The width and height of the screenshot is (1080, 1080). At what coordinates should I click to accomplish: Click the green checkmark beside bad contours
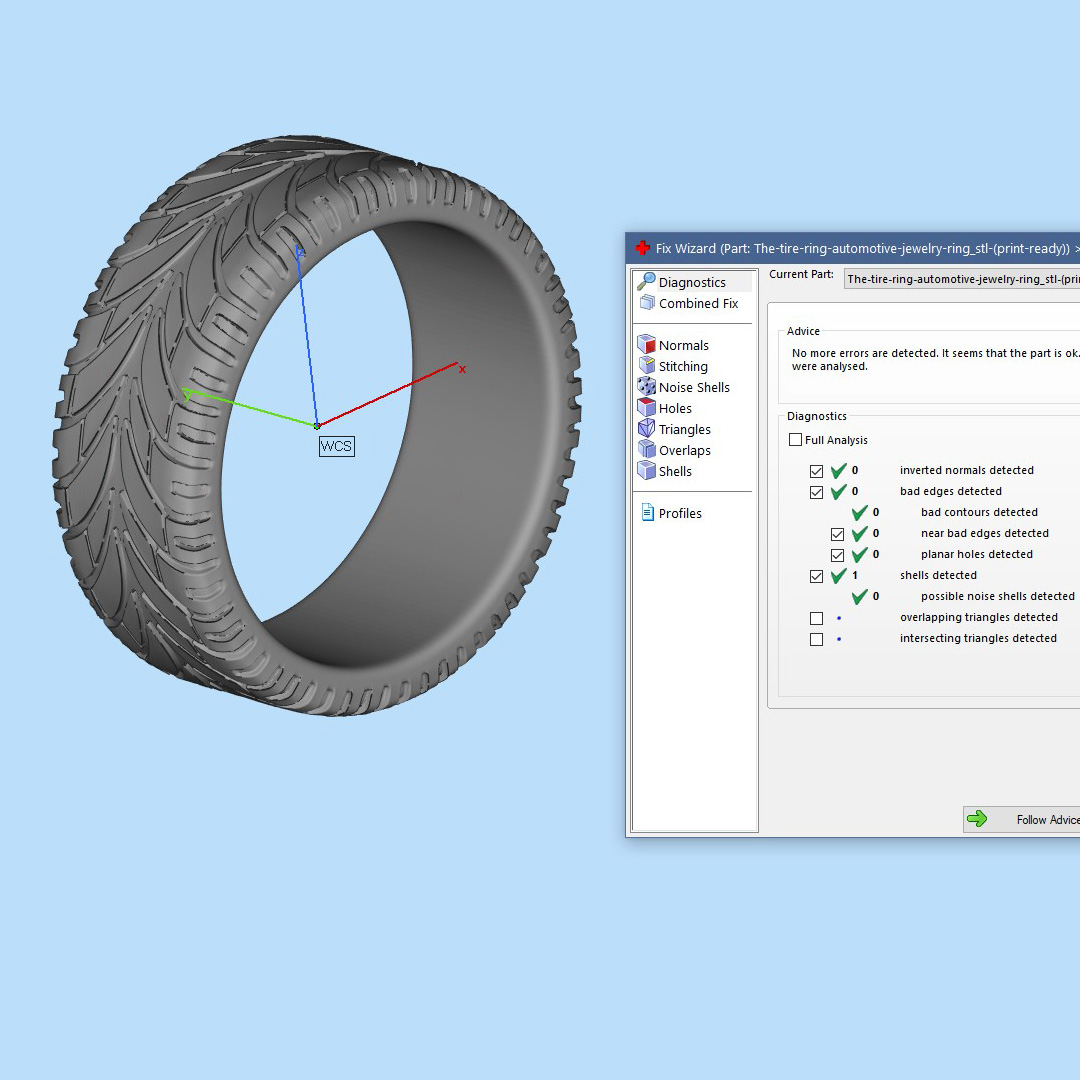click(860, 512)
